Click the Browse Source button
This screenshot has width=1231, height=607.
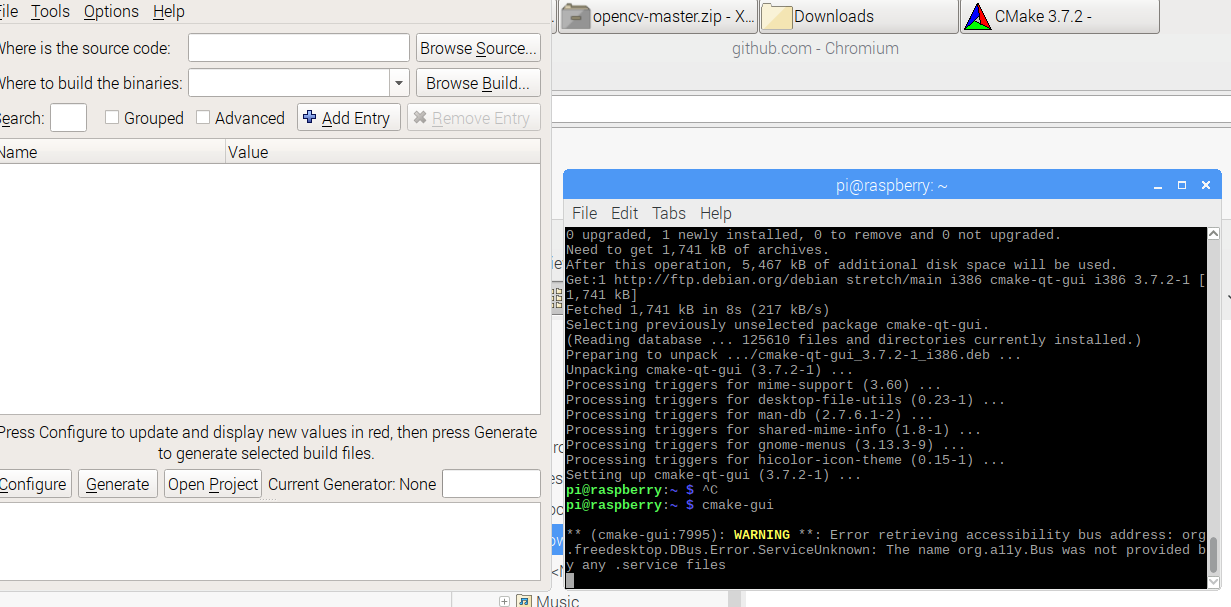tap(478, 48)
